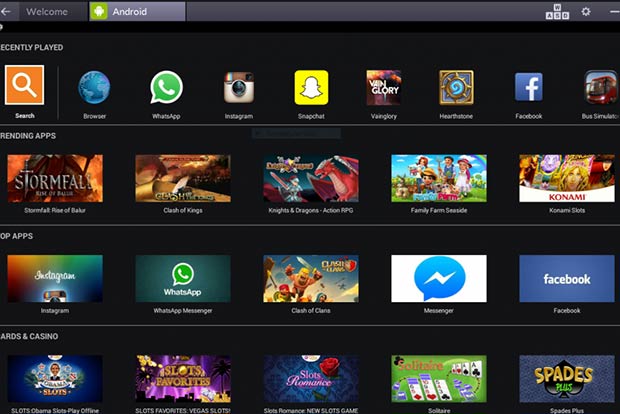Screen dimensions: 620x414
Task: Click the Recently Played section heading
Action: click(32, 47)
